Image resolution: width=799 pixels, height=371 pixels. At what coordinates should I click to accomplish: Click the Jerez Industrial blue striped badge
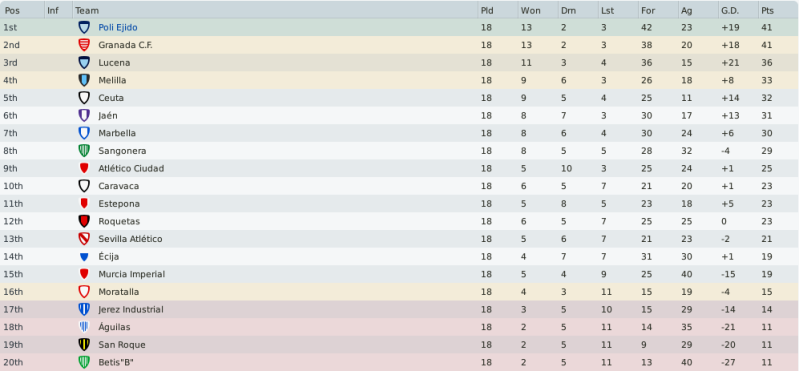[x=84, y=309]
